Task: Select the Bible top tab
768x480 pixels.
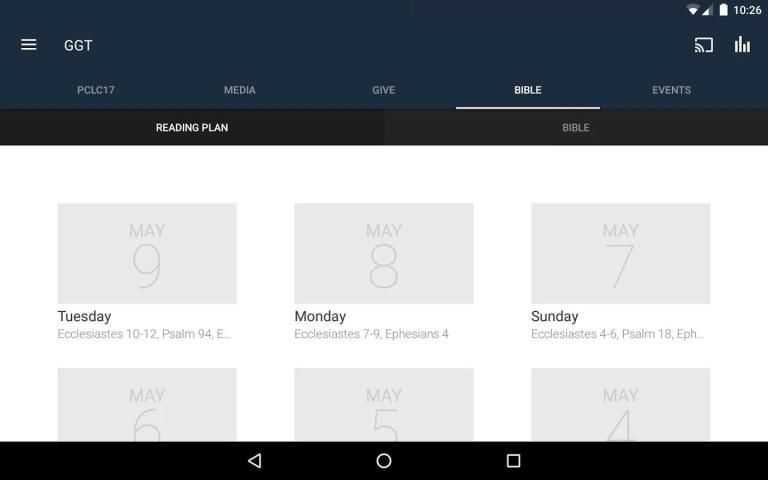Action: tap(528, 90)
